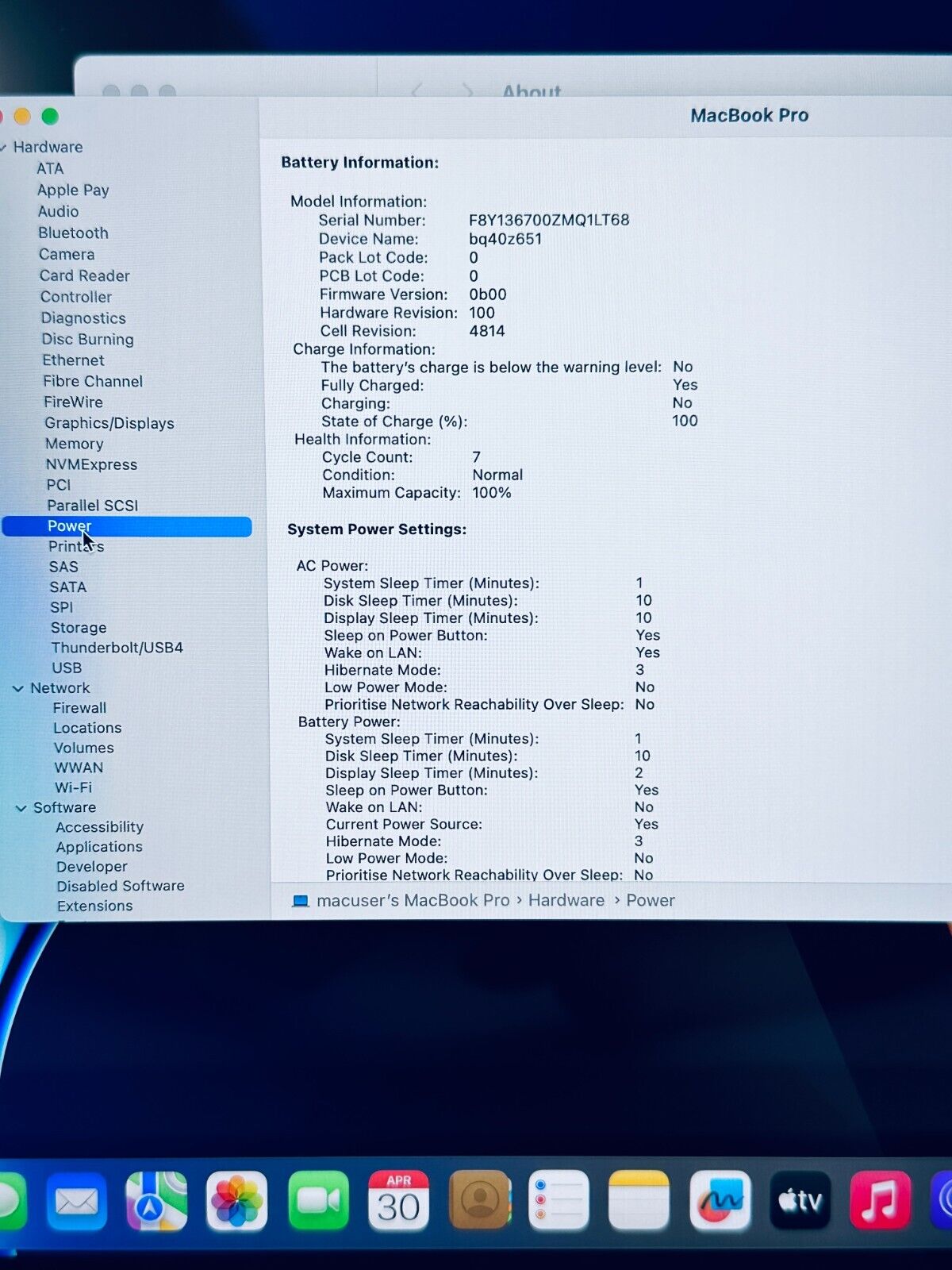Start FaceTime from the Dock

318,1201
